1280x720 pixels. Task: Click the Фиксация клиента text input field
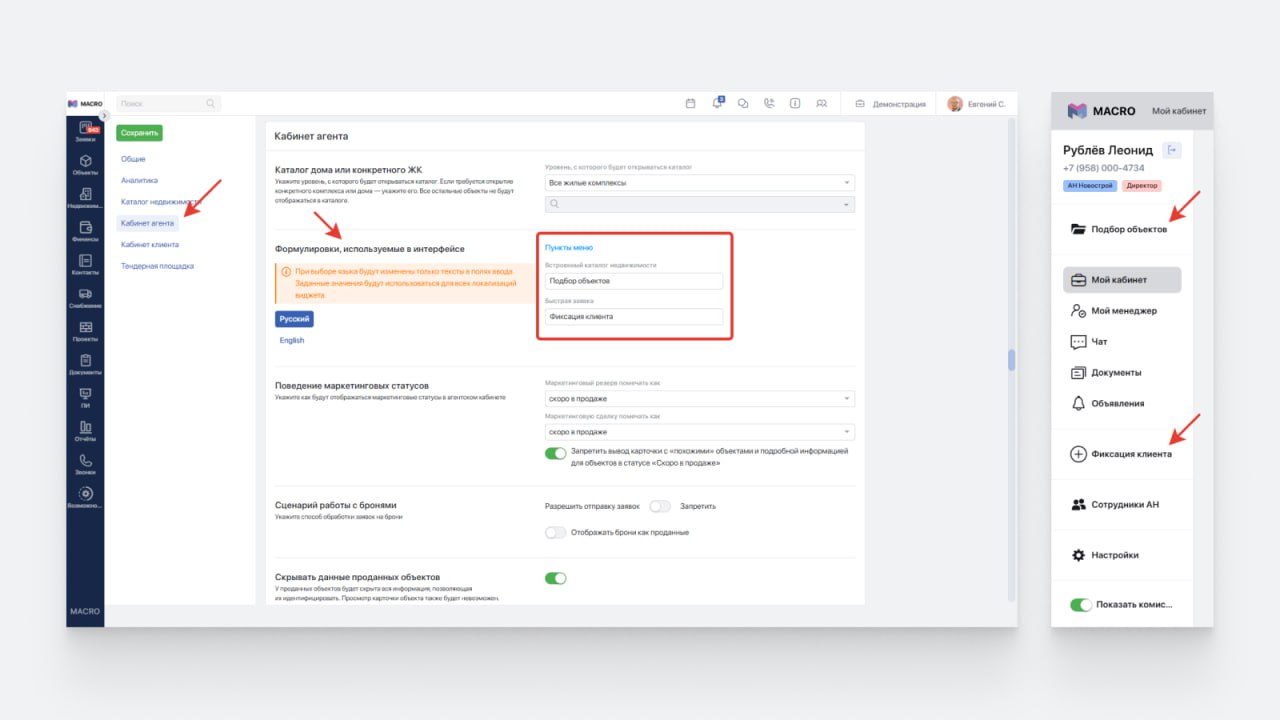(x=633, y=316)
